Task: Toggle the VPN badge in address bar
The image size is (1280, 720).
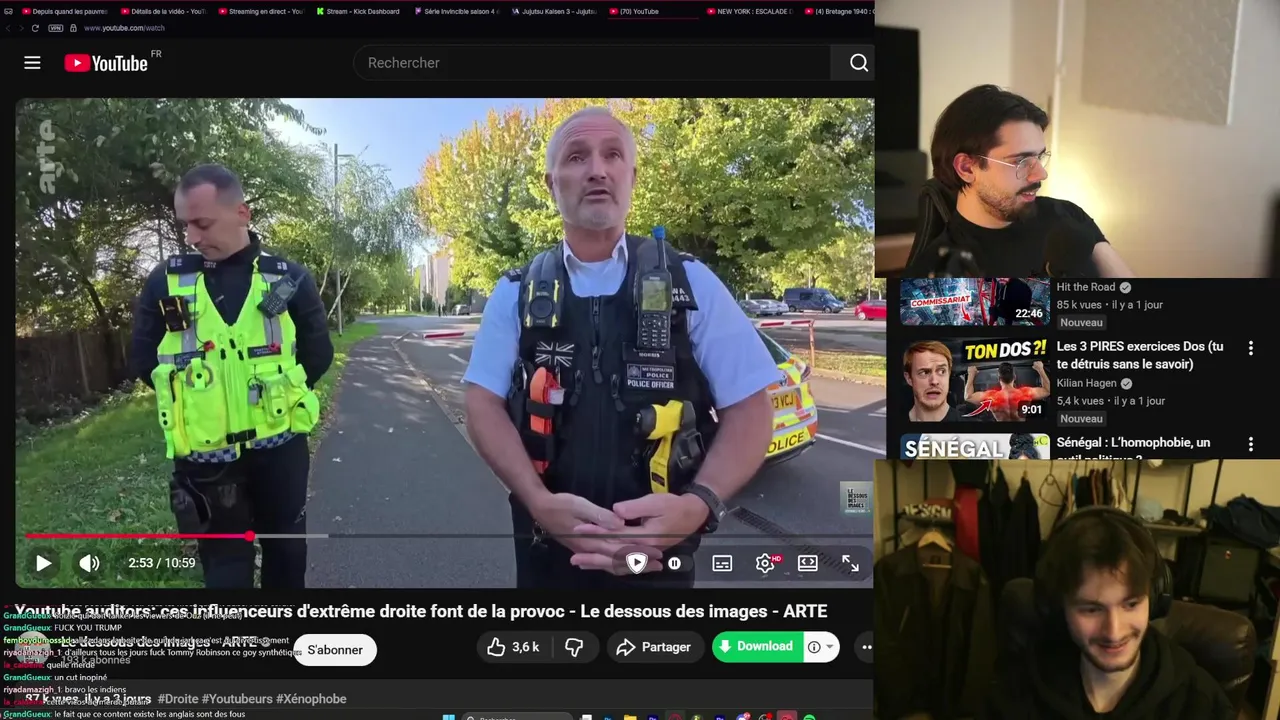Action: click(55, 28)
